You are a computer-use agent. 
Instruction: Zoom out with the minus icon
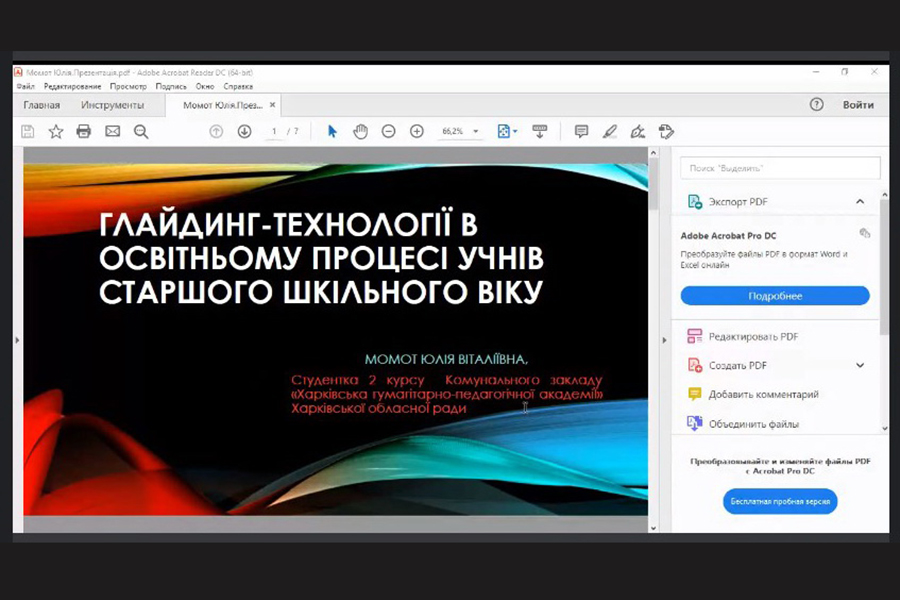(389, 131)
